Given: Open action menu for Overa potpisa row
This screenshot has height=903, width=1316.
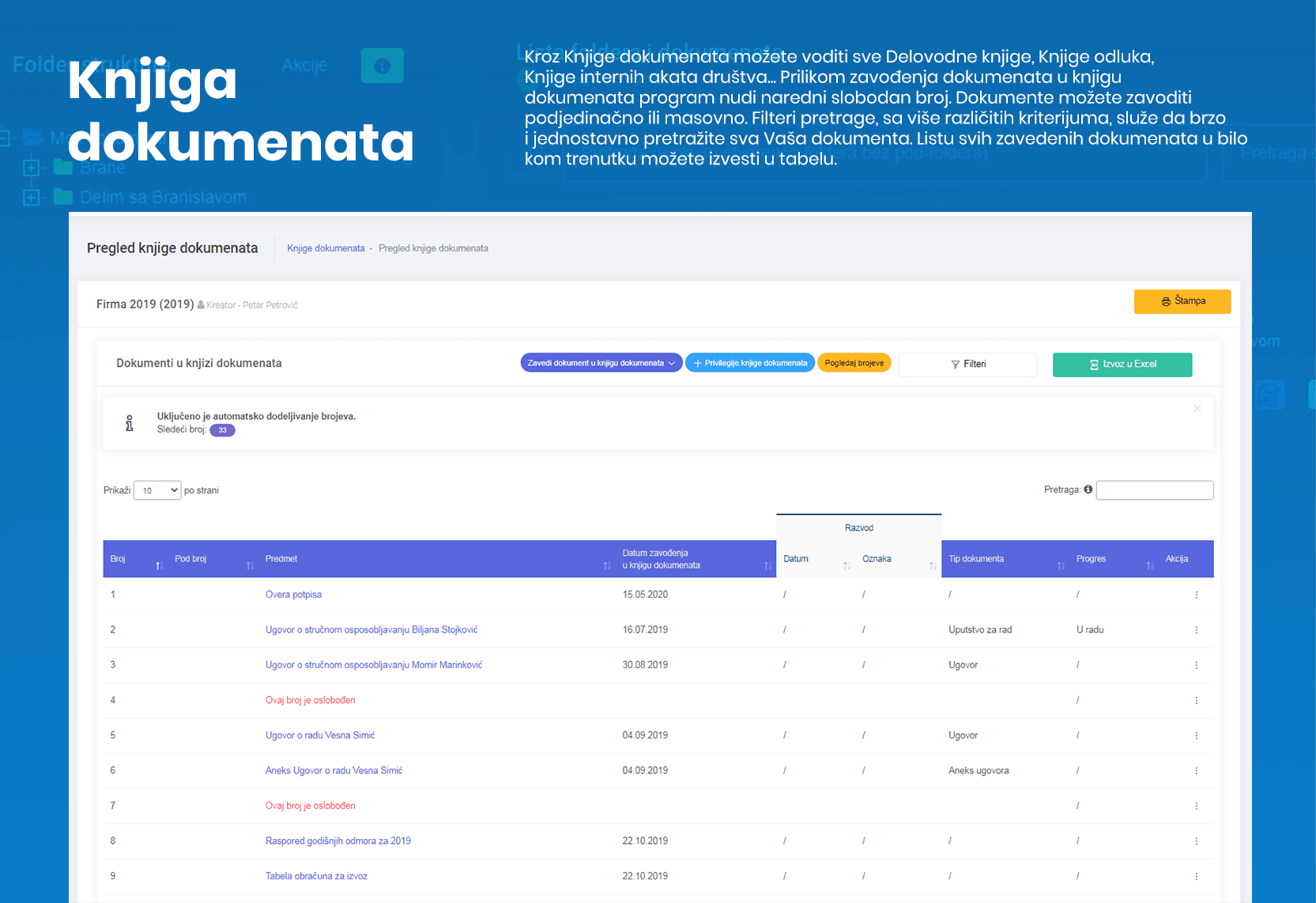Looking at the screenshot, I should 1196,595.
